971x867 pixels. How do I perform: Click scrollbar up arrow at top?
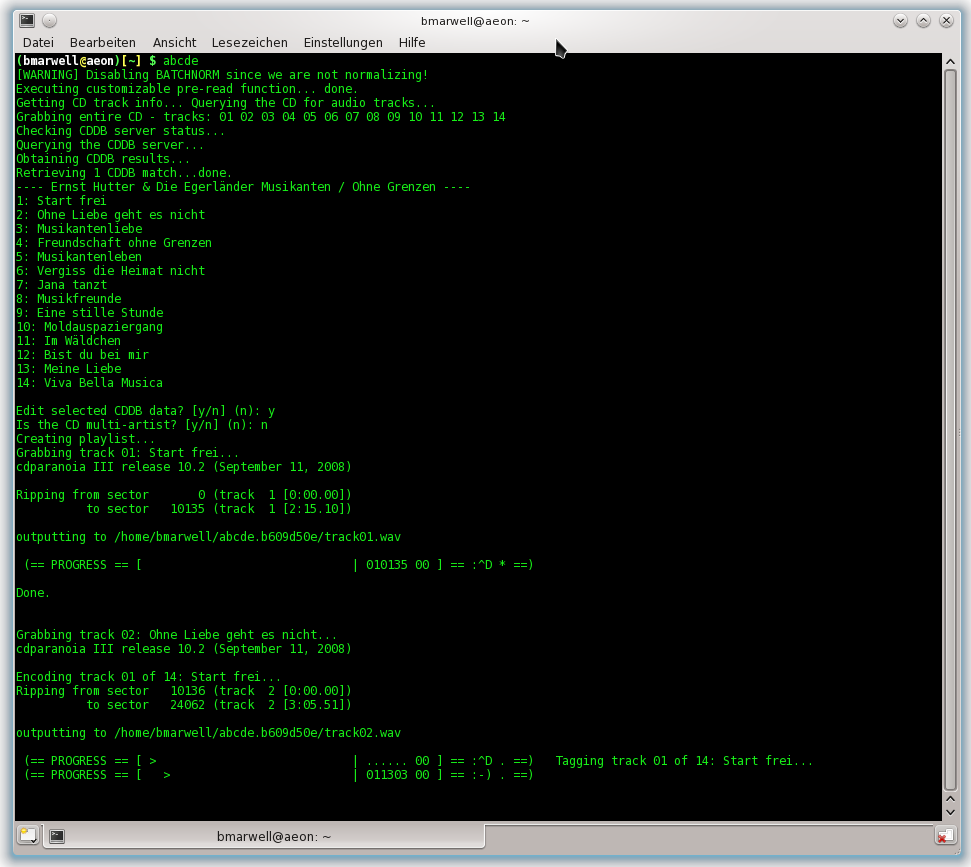pyautogui.click(x=951, y=61)
